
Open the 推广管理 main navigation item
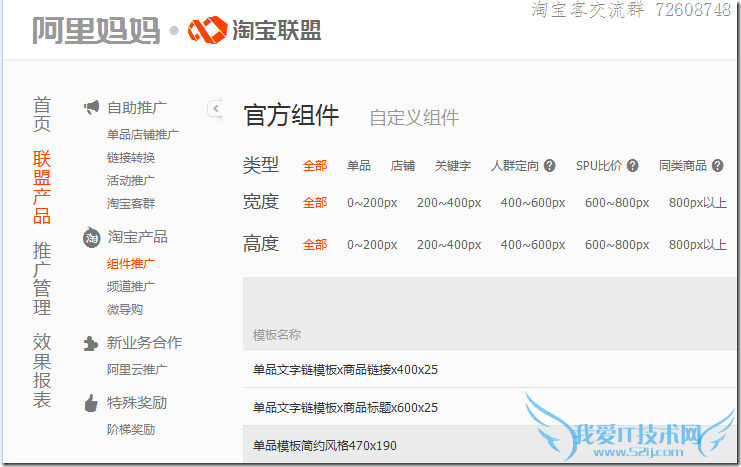(42, 278)
